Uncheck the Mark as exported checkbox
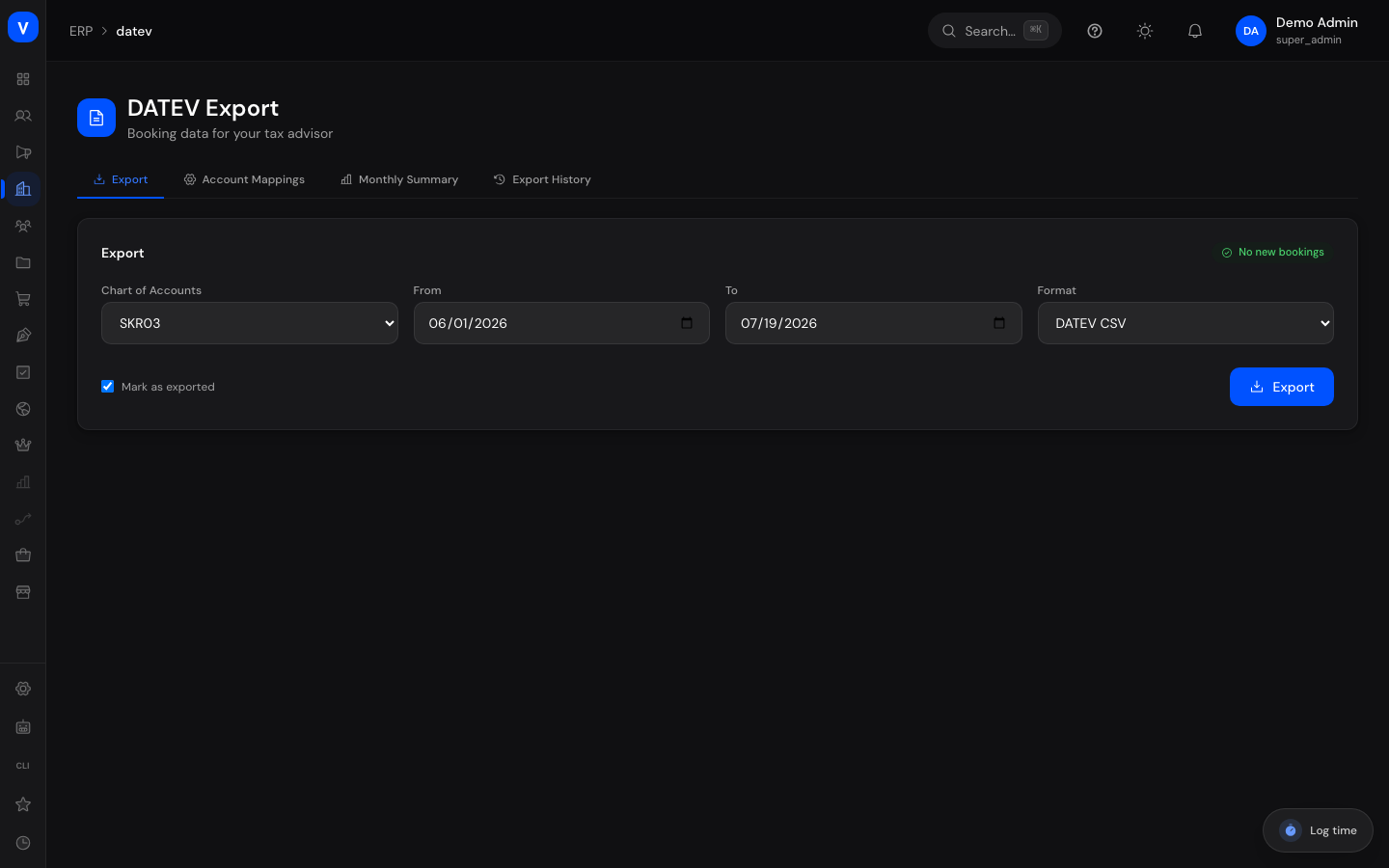 (x=108, y=387)
